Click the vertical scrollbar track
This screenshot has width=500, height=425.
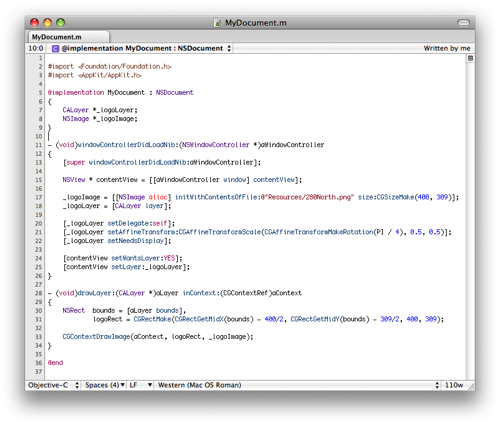click(470, 220)
